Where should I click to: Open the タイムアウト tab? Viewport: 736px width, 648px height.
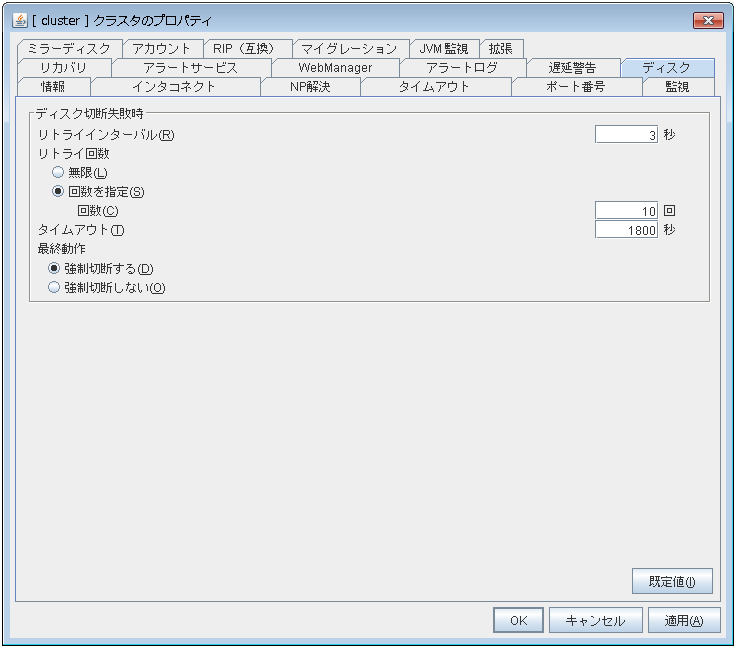click(434, 86)
